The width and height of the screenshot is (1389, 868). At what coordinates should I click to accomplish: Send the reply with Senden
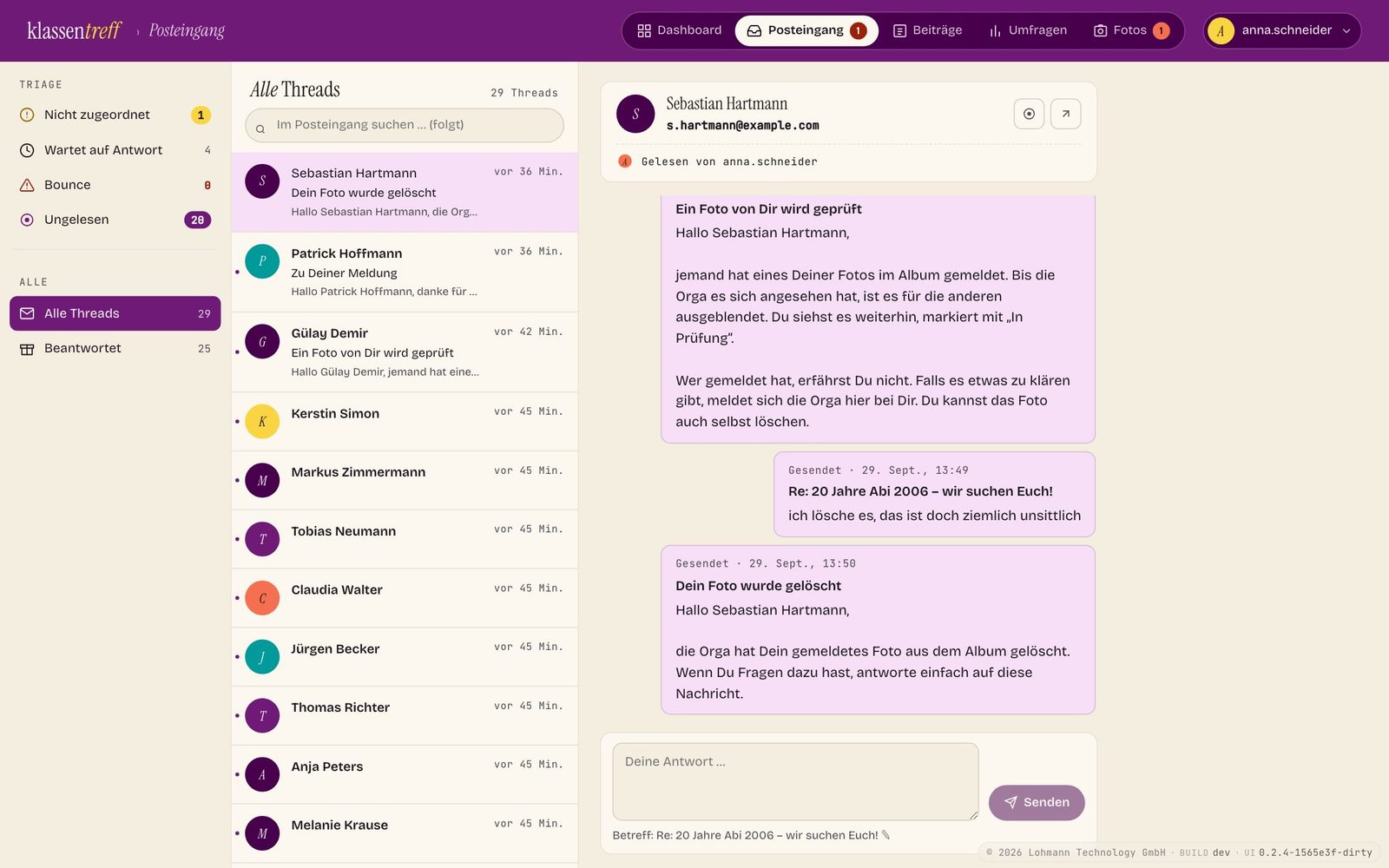click(1037, 803)
